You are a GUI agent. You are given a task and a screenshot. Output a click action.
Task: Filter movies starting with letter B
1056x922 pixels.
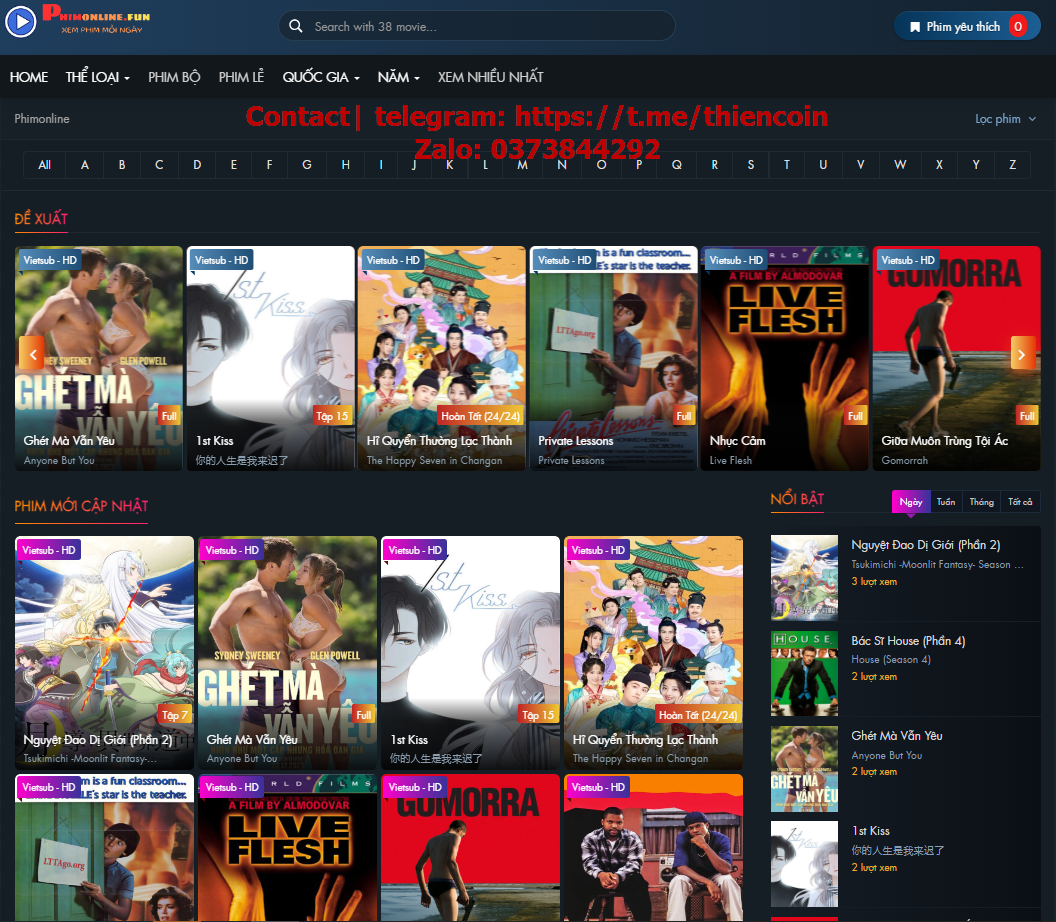pos(121,164)
